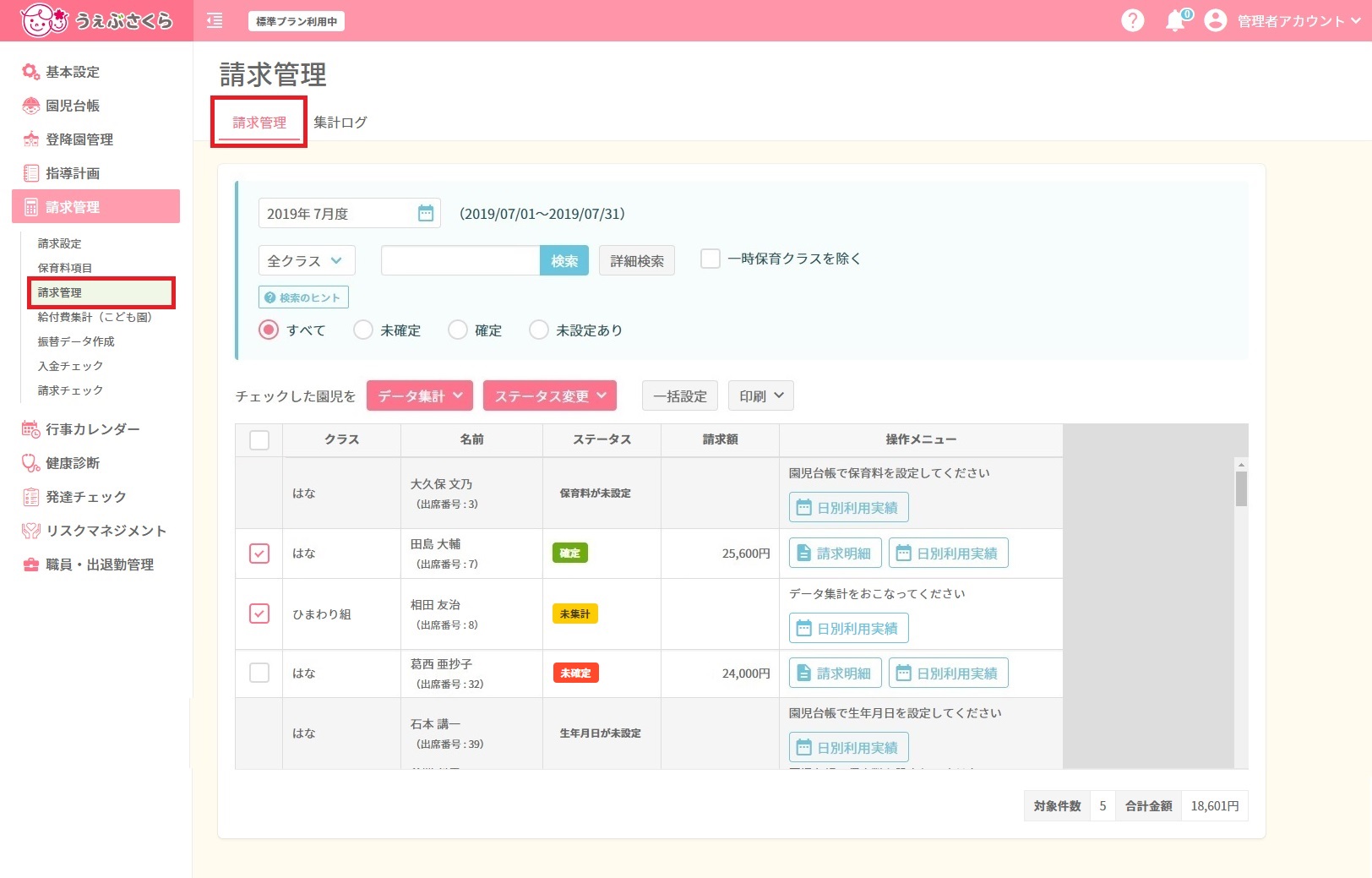Open 請求設定 in the sidebar submenu

(x=60, y=243)
